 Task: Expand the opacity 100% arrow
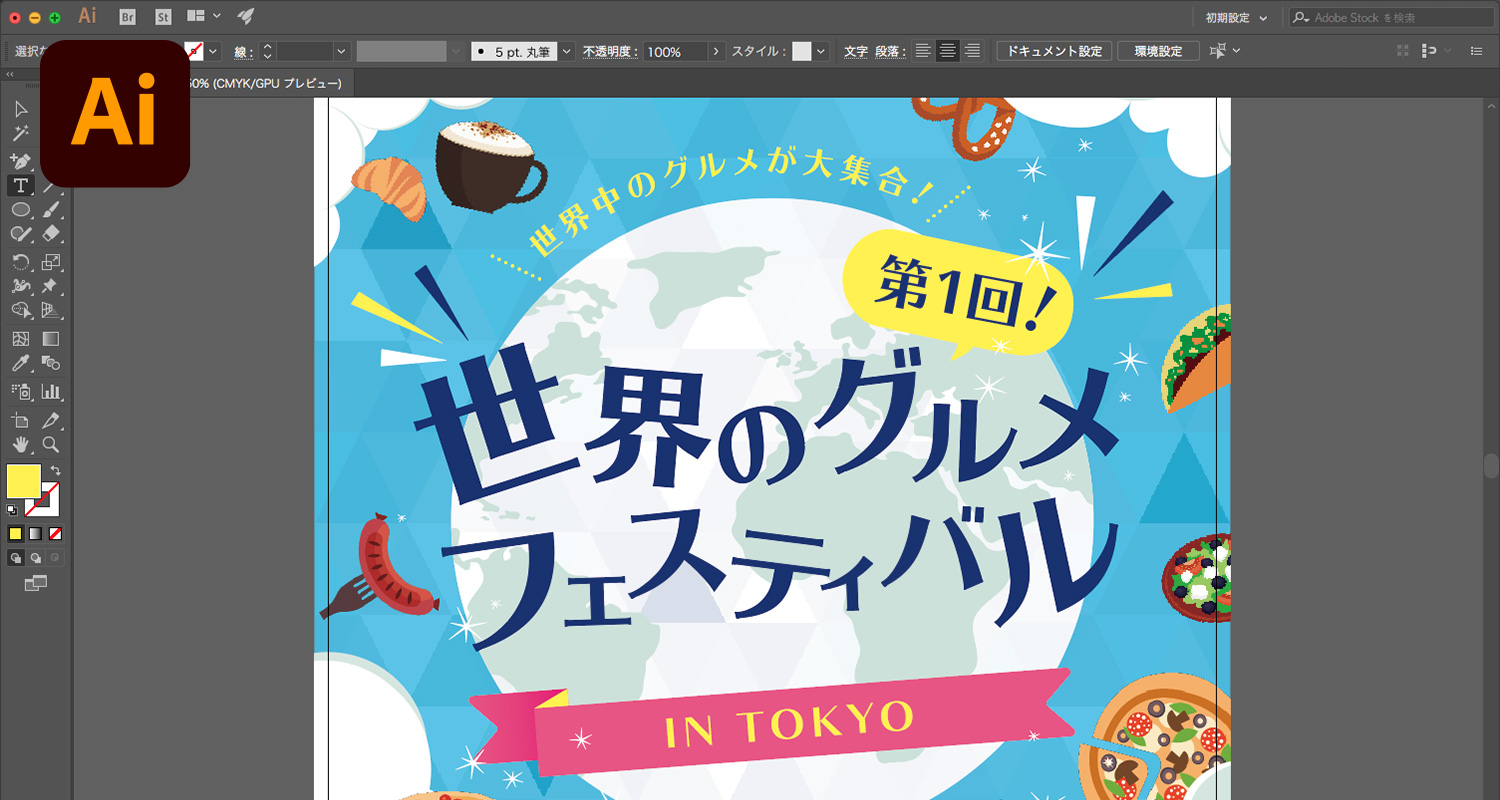click(716, 51)
